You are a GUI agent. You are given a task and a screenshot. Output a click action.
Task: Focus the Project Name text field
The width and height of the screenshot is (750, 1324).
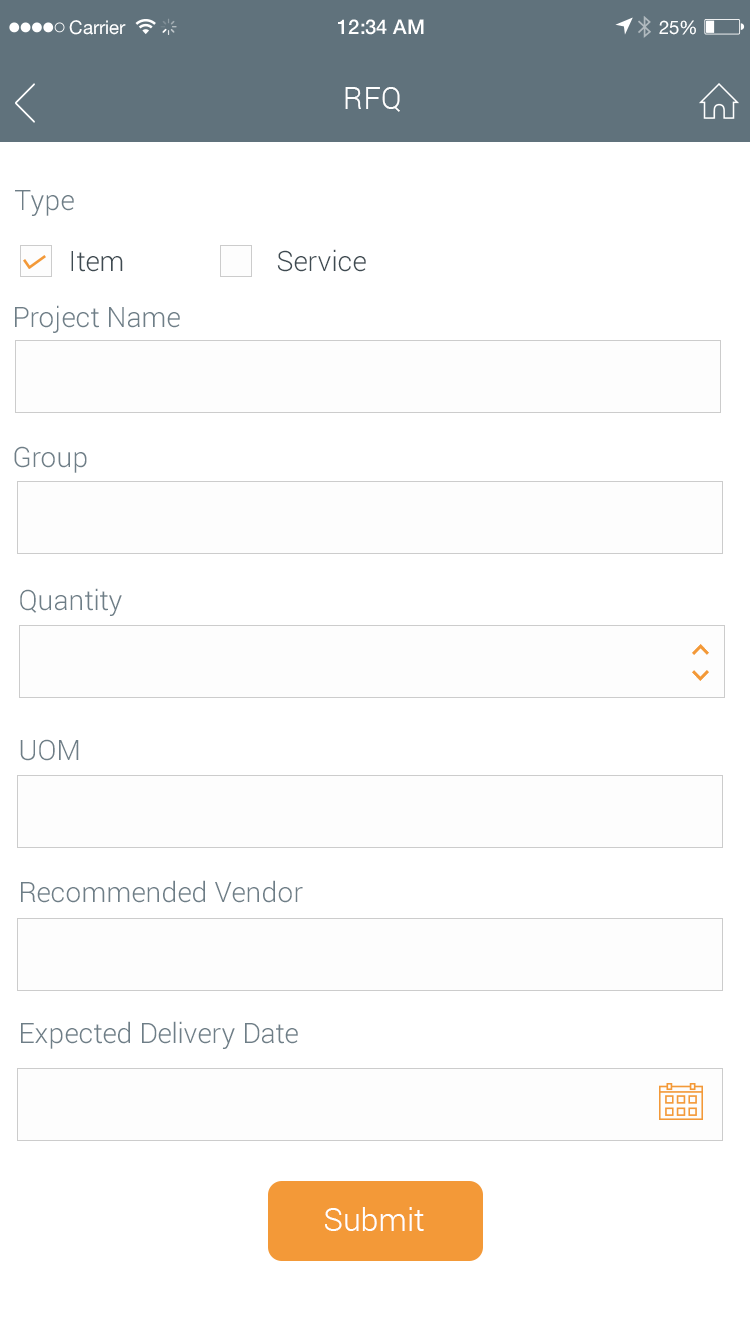pos(368,376)
